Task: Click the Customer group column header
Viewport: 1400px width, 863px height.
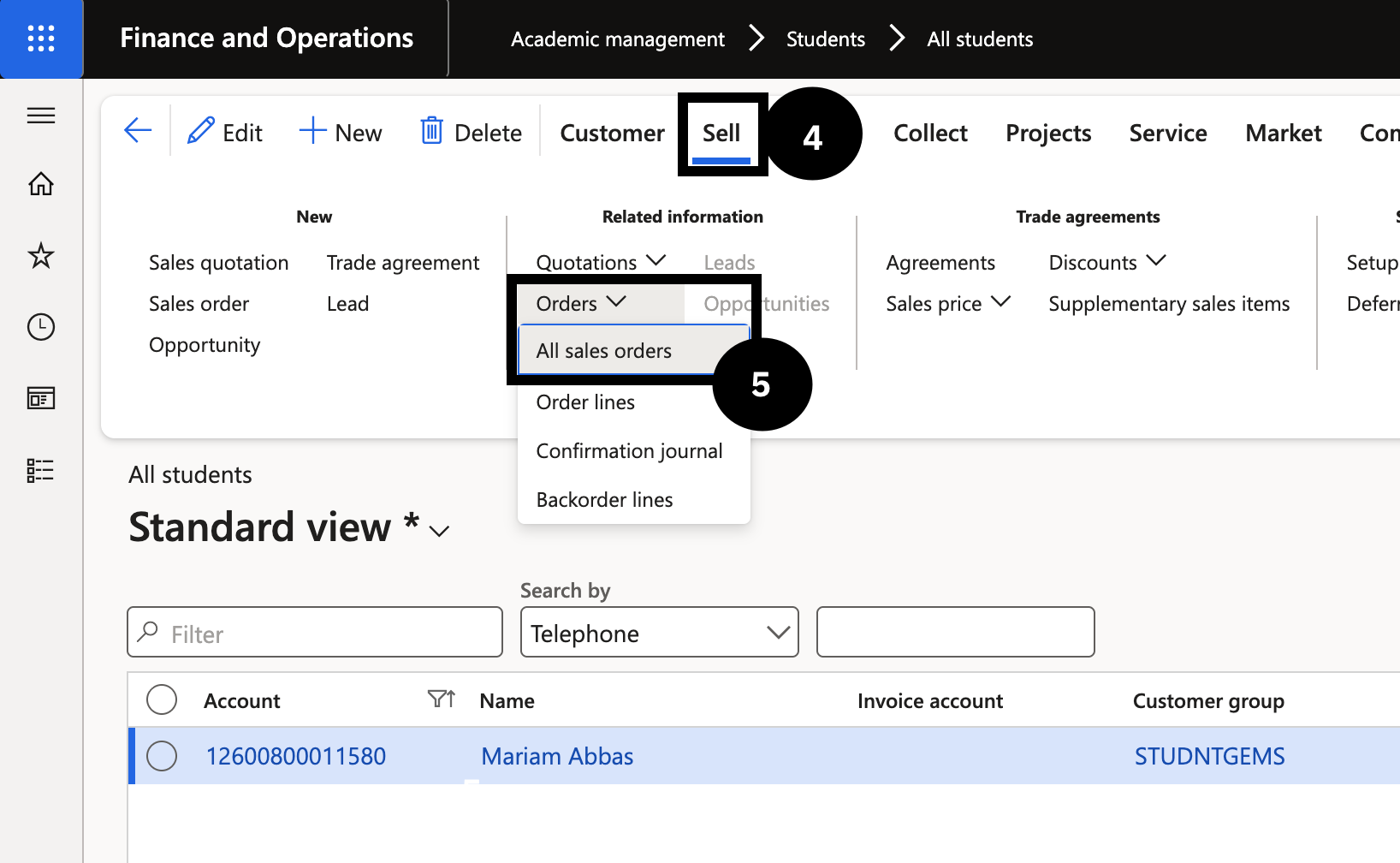Action: pyautogui.click(x=1208, y=701)
